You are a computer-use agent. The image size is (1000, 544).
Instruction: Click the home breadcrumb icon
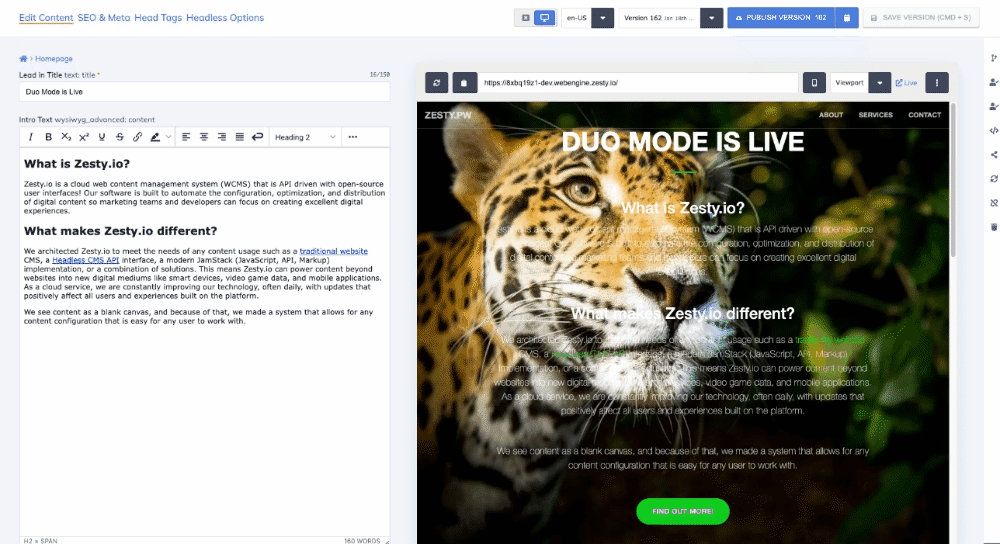coord(24,59)
